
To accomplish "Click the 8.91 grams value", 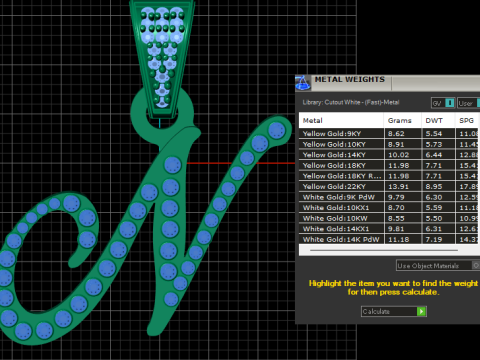I will click(396, 144).
